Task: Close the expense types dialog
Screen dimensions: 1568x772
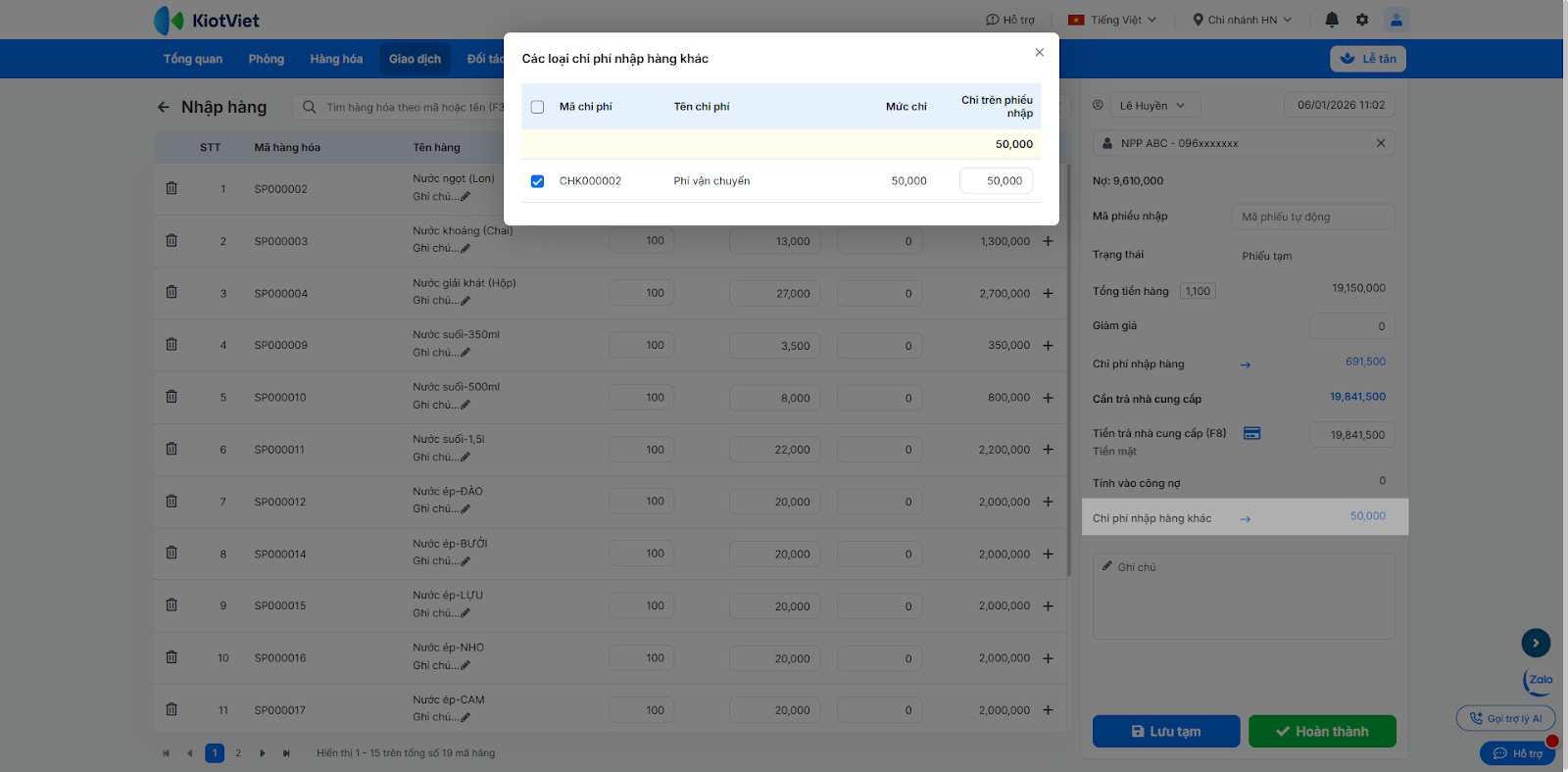Action: click(x=1039, y=53)
